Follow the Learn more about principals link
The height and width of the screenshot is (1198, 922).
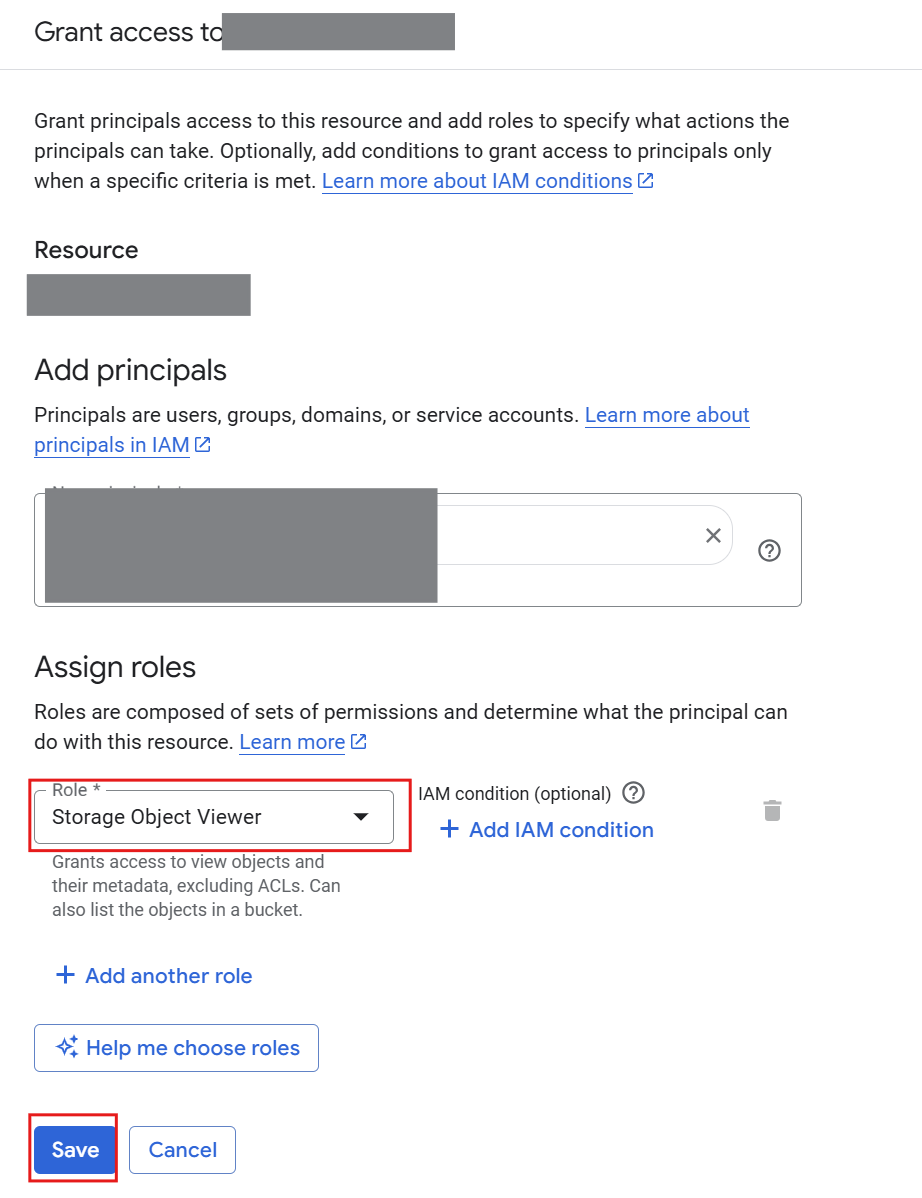pos(667,415)
